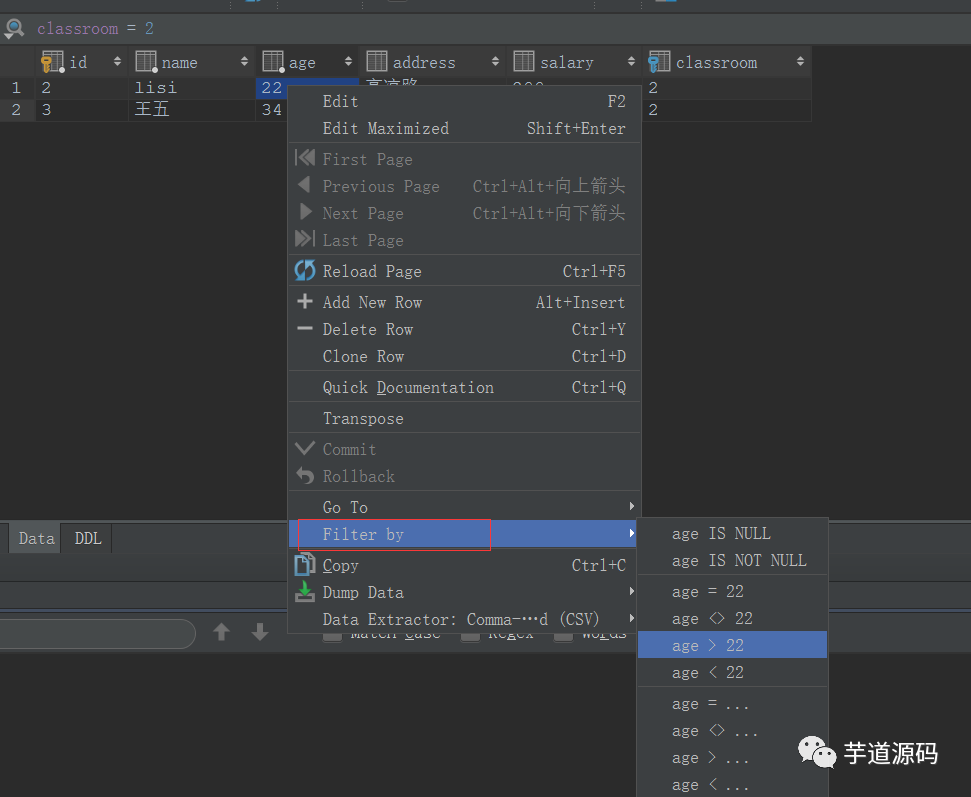
Task: Sort by the address column arrows
Action: (x=495, y=61)
